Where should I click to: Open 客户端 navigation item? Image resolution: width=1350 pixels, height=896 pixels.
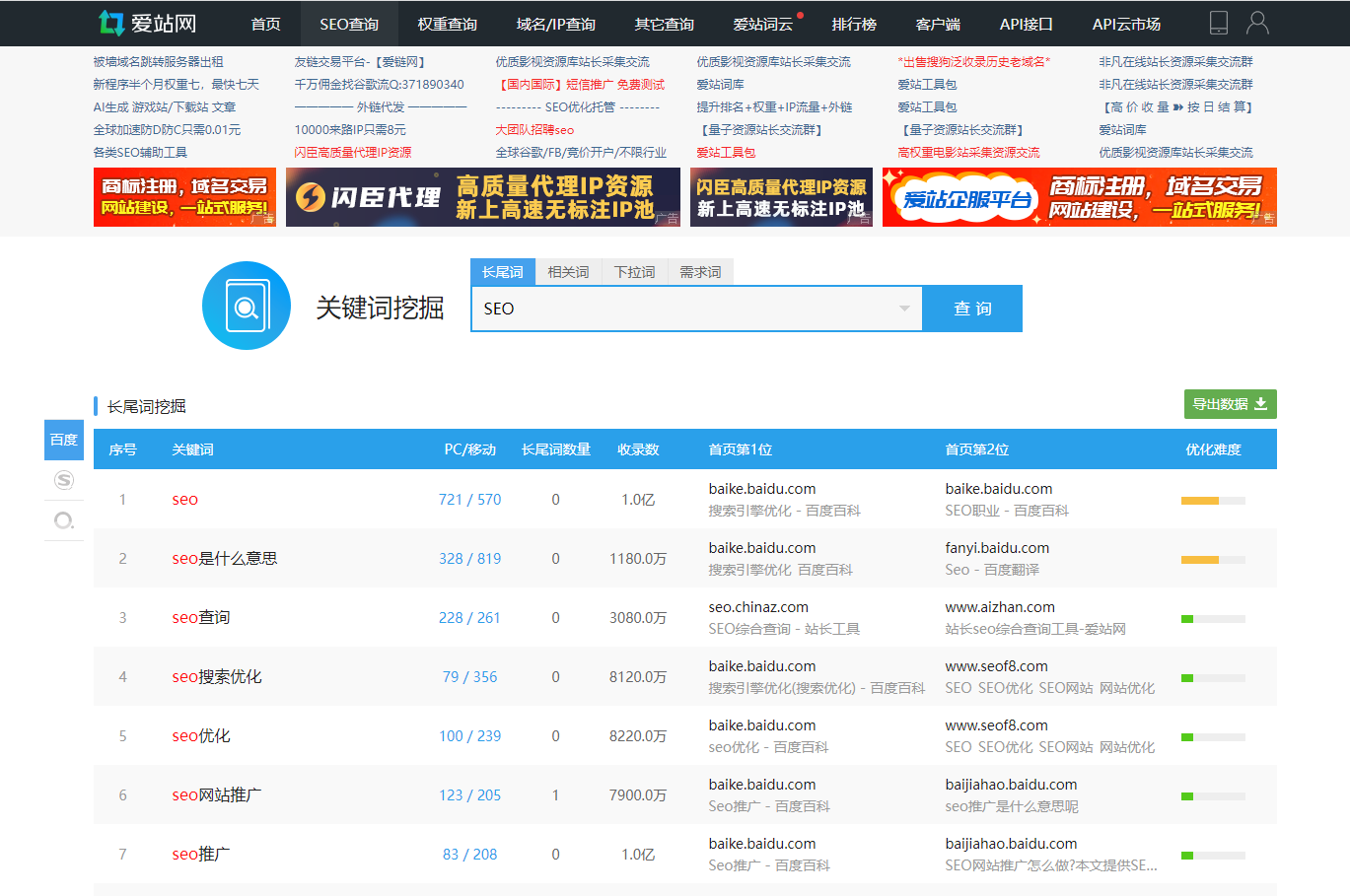pyautogui.click(x=938, y=24)
